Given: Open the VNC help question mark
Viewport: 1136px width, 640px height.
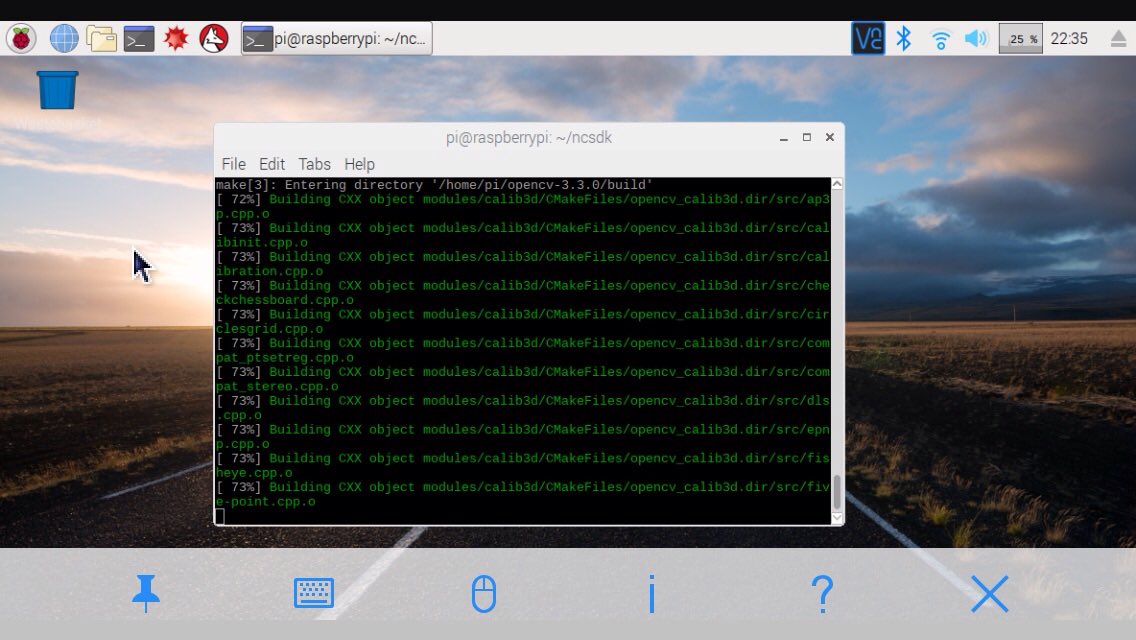Looking at the screenshot, I should coord(822,594).
